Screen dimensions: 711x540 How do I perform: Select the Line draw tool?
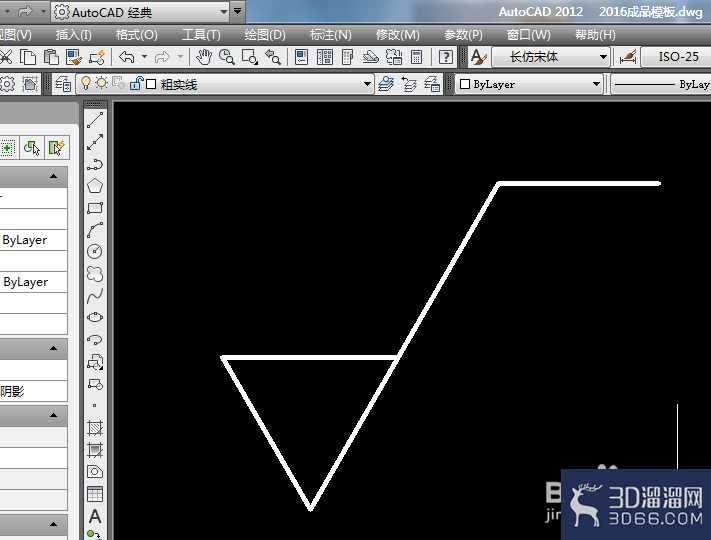click(x=95, y=121)
